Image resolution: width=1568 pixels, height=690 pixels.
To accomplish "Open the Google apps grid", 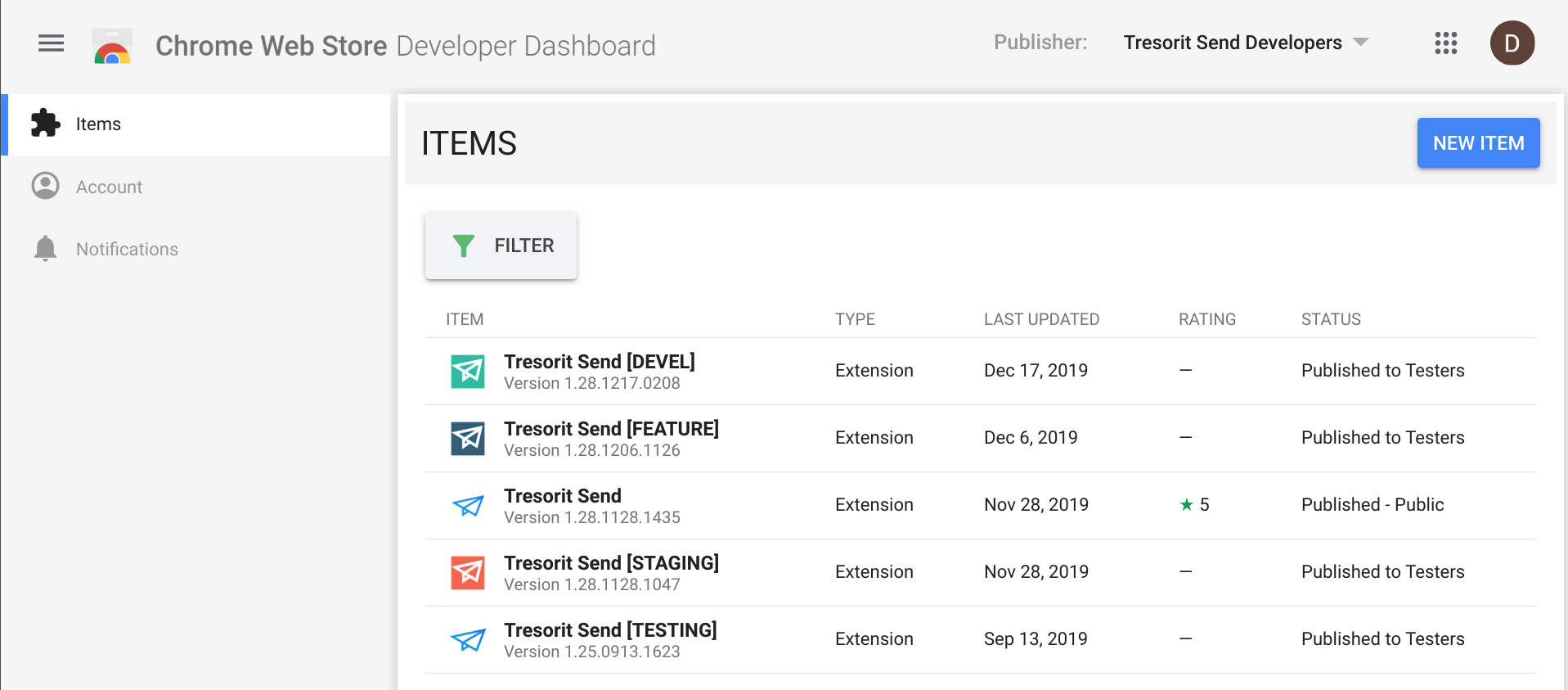I will (1445, 43).
